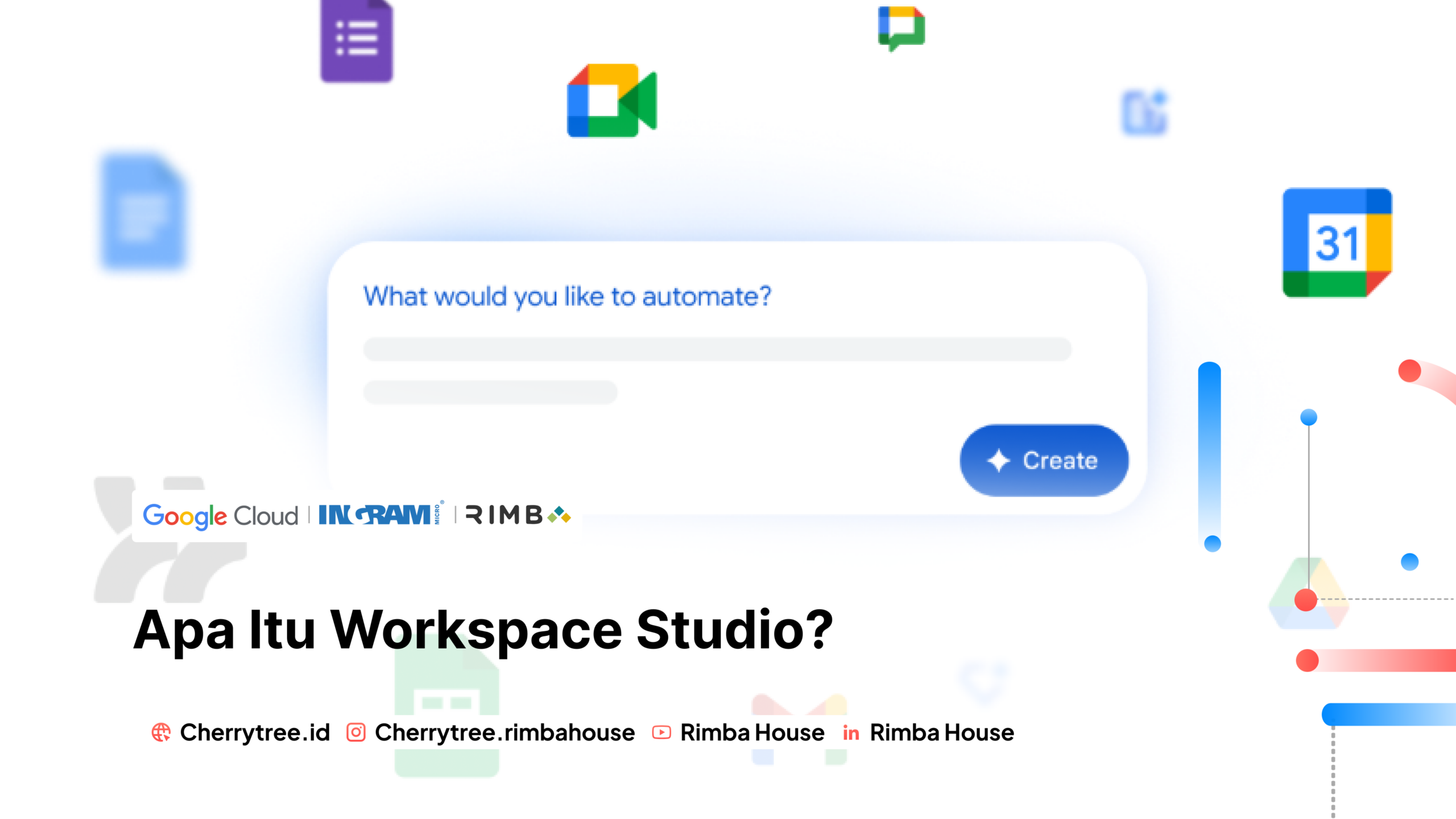Open the Cherrytree.rimbahouse Instagram link
The width and height of the screenshot is (1456, 819).
pos(504,733)
